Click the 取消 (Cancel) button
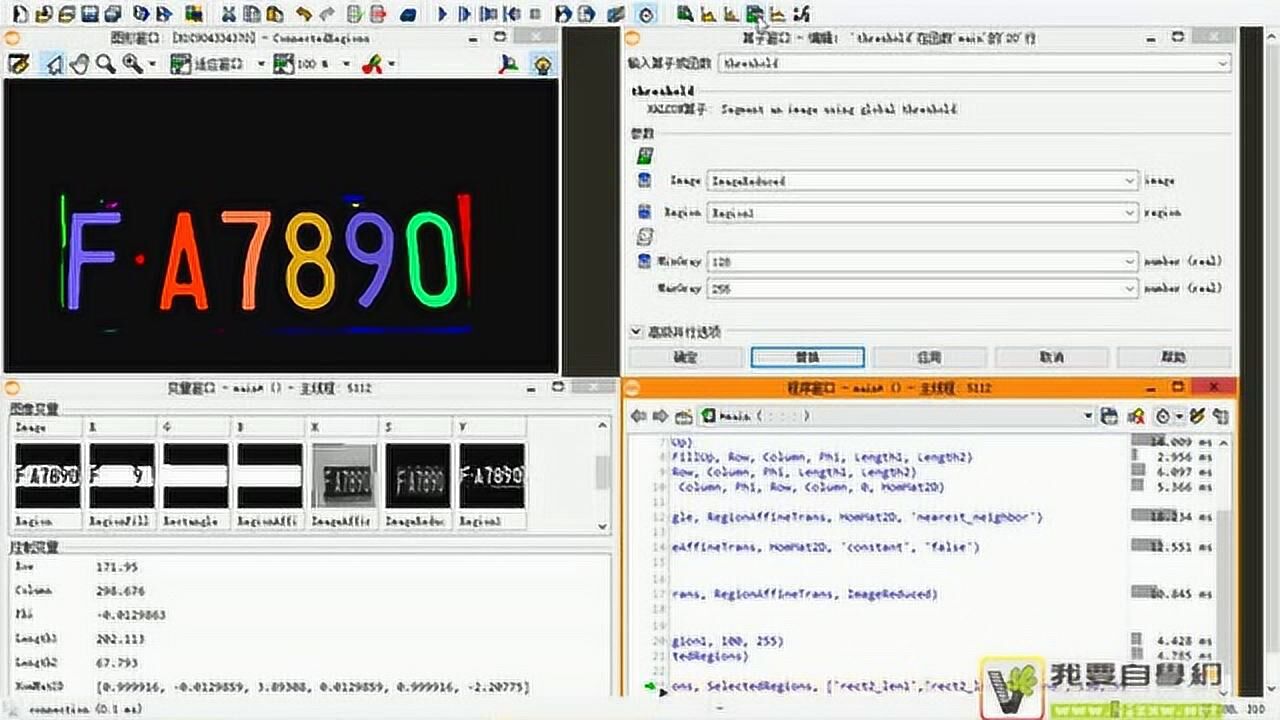 1051,357
